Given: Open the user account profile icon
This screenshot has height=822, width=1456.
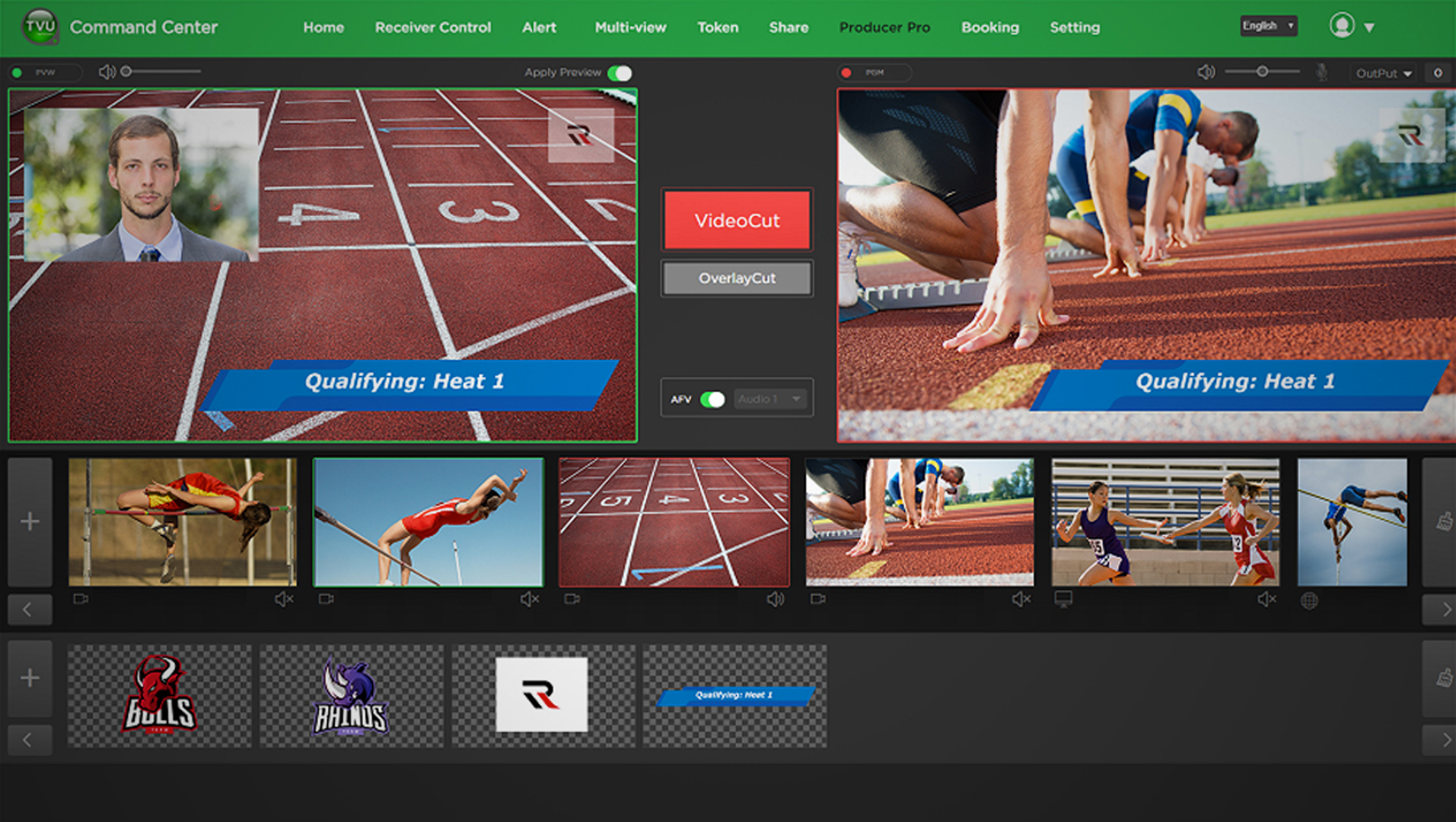Looking at the screenshot, I should coord(1342,26).
